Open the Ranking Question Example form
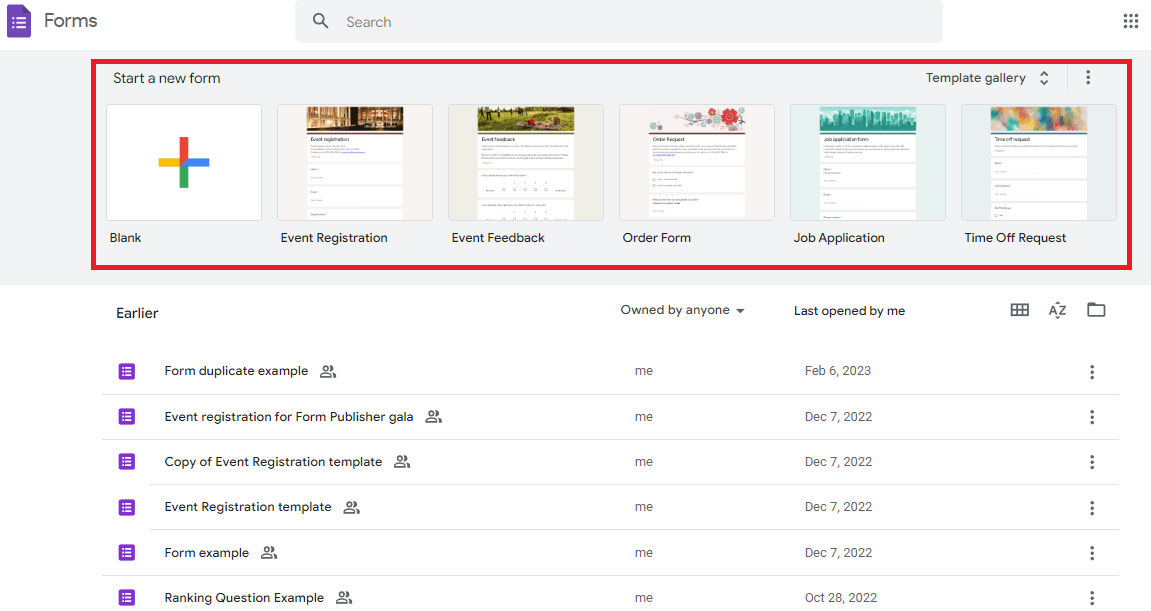This screenshot has width=1151, height=611. tap(244, 598)
